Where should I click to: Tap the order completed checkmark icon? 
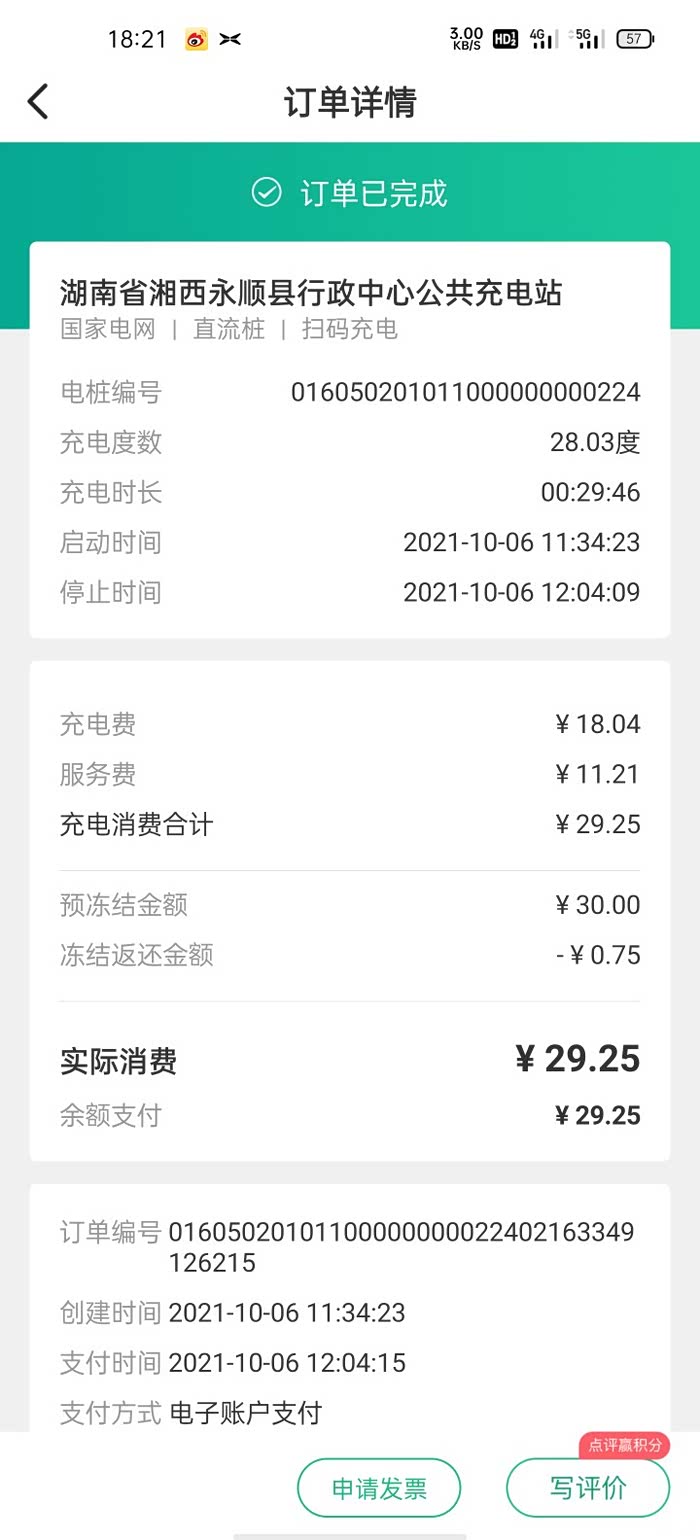pyautogui.click(x=266, y=192)
